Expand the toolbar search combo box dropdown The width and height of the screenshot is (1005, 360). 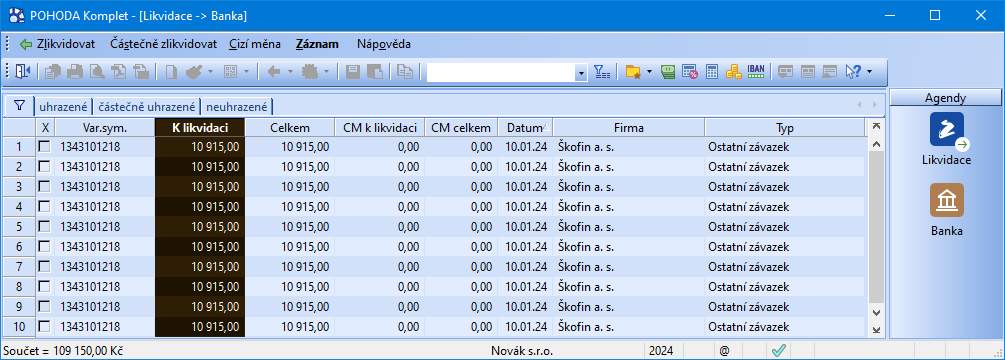click(x=581, y=72)
